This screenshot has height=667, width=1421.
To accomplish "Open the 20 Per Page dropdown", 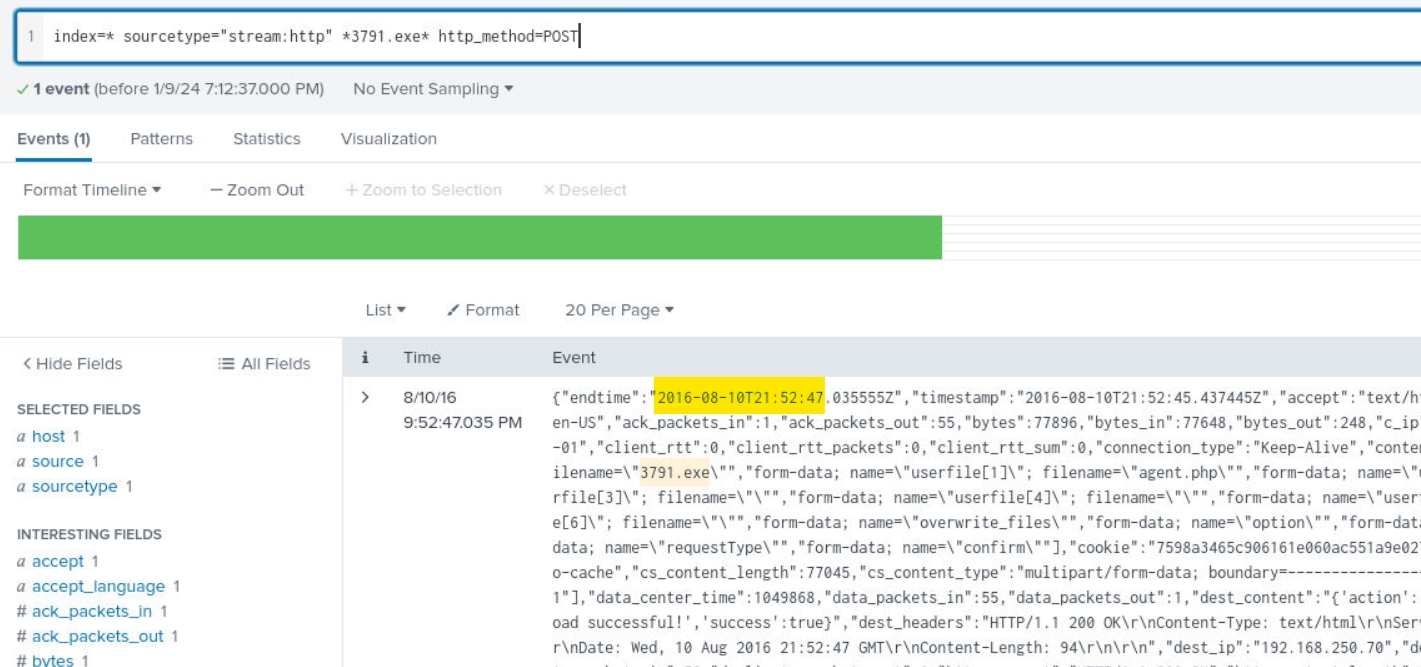I will 619,310.
